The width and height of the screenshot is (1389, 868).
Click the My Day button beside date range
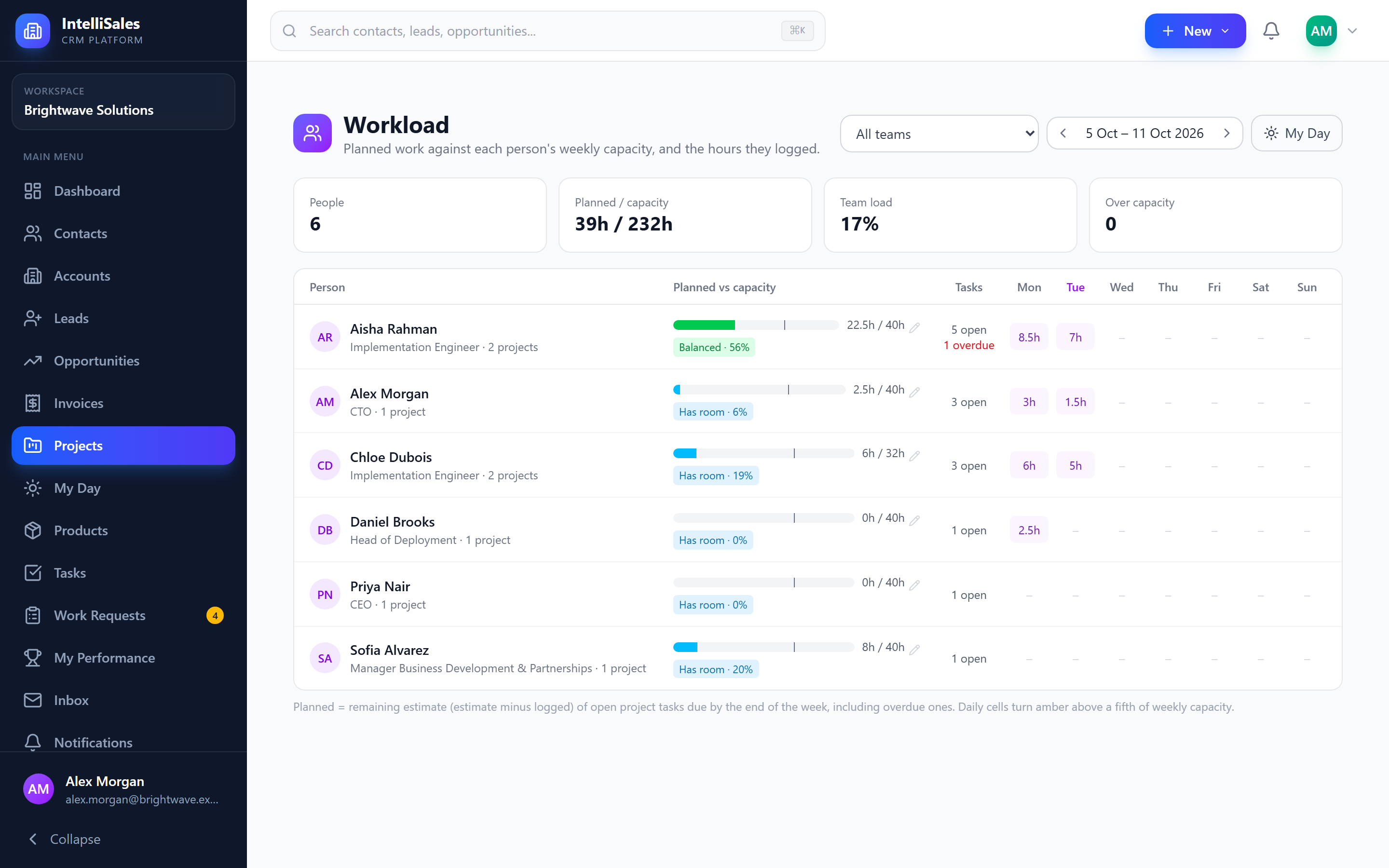tap(1296, 133)
